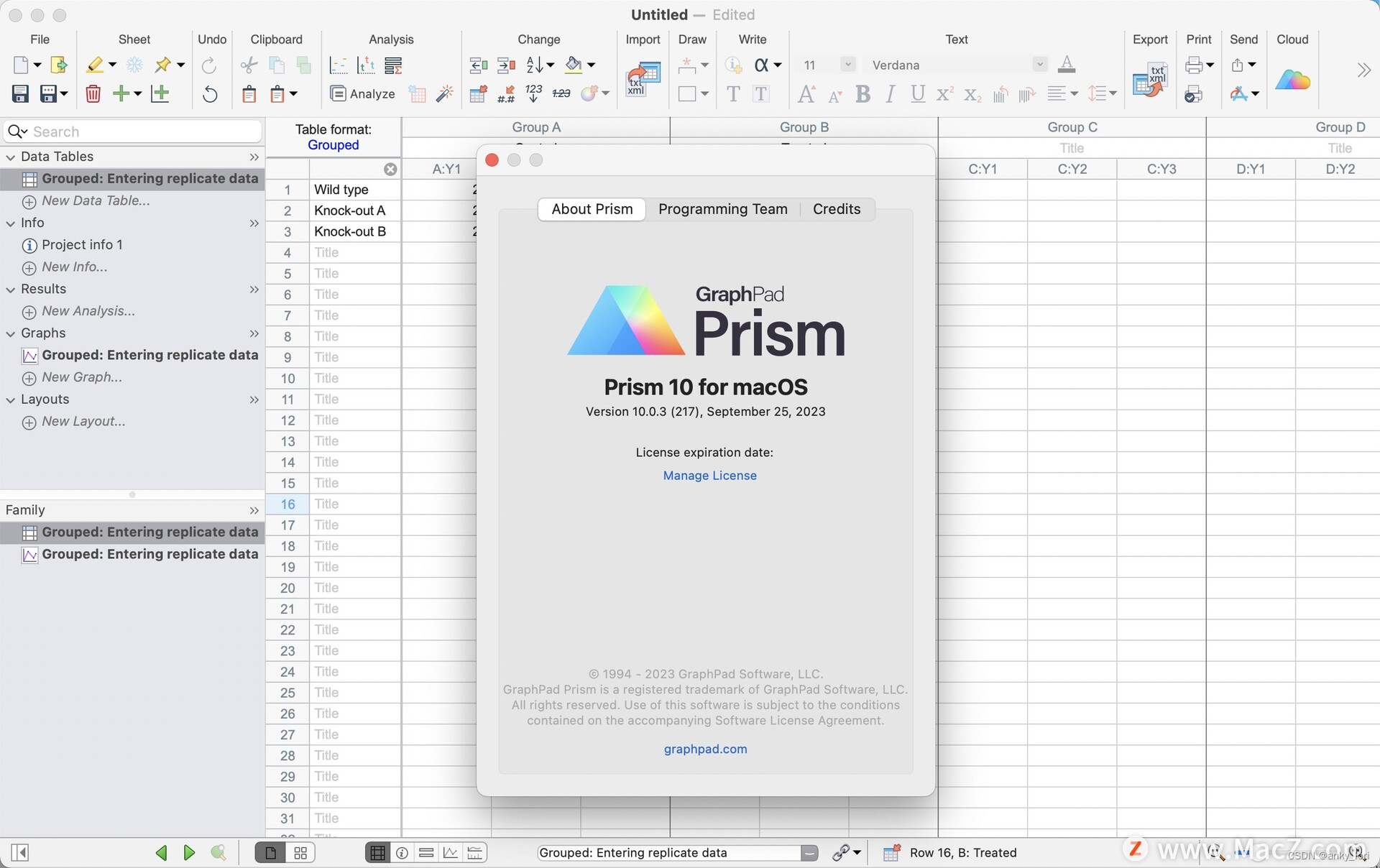The image size is (1380, 868).
Task: Expand the Graphs section in sidebar
Action: (11, 333)
